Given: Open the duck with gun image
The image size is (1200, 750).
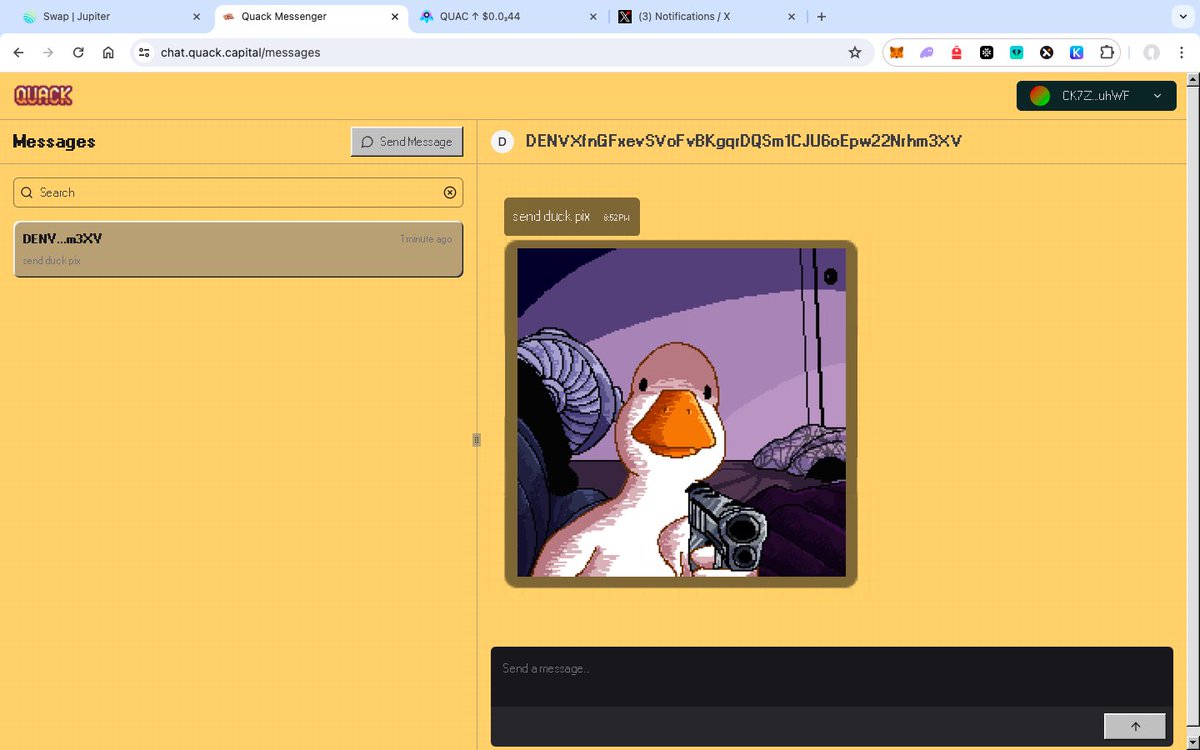Looking at the screenshot, I should (681, 412).
